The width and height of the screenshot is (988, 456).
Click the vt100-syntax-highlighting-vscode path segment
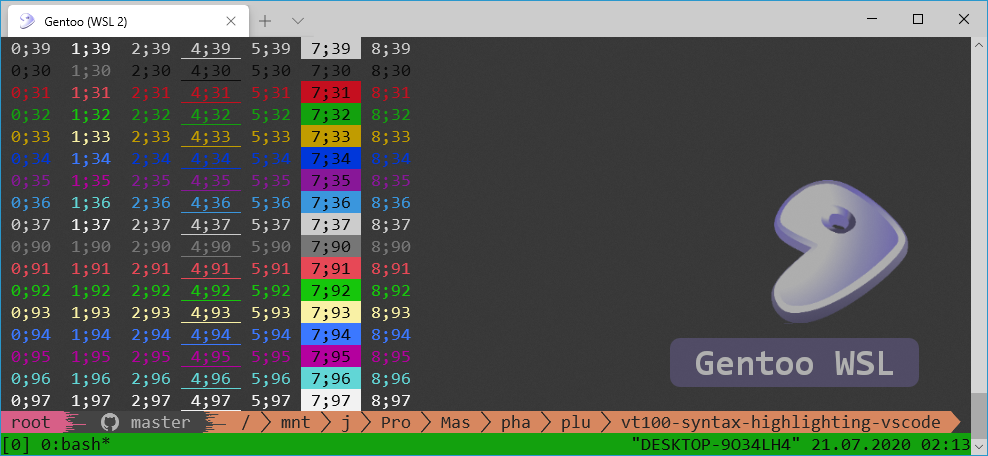pos(781,422)
